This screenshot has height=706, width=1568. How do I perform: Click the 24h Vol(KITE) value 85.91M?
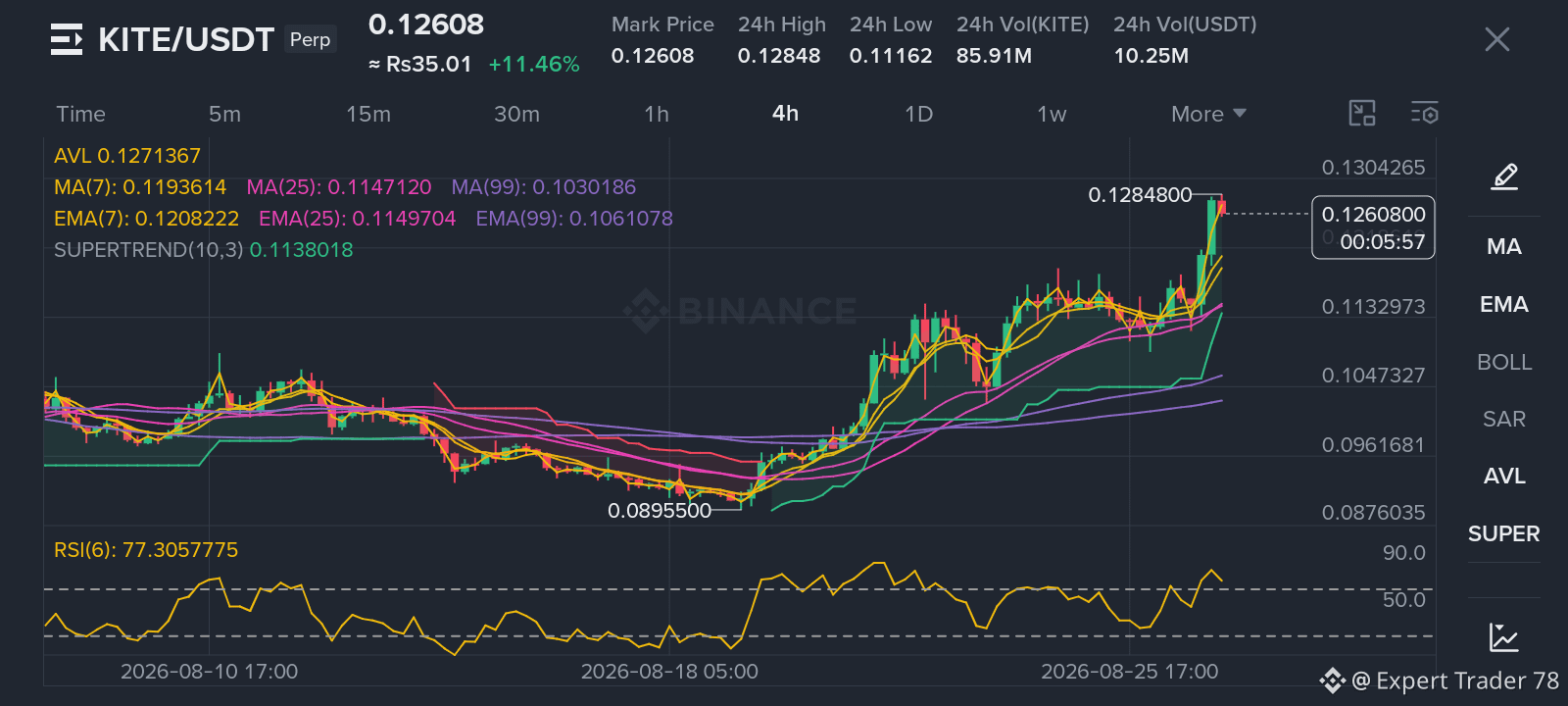(994, 56)
